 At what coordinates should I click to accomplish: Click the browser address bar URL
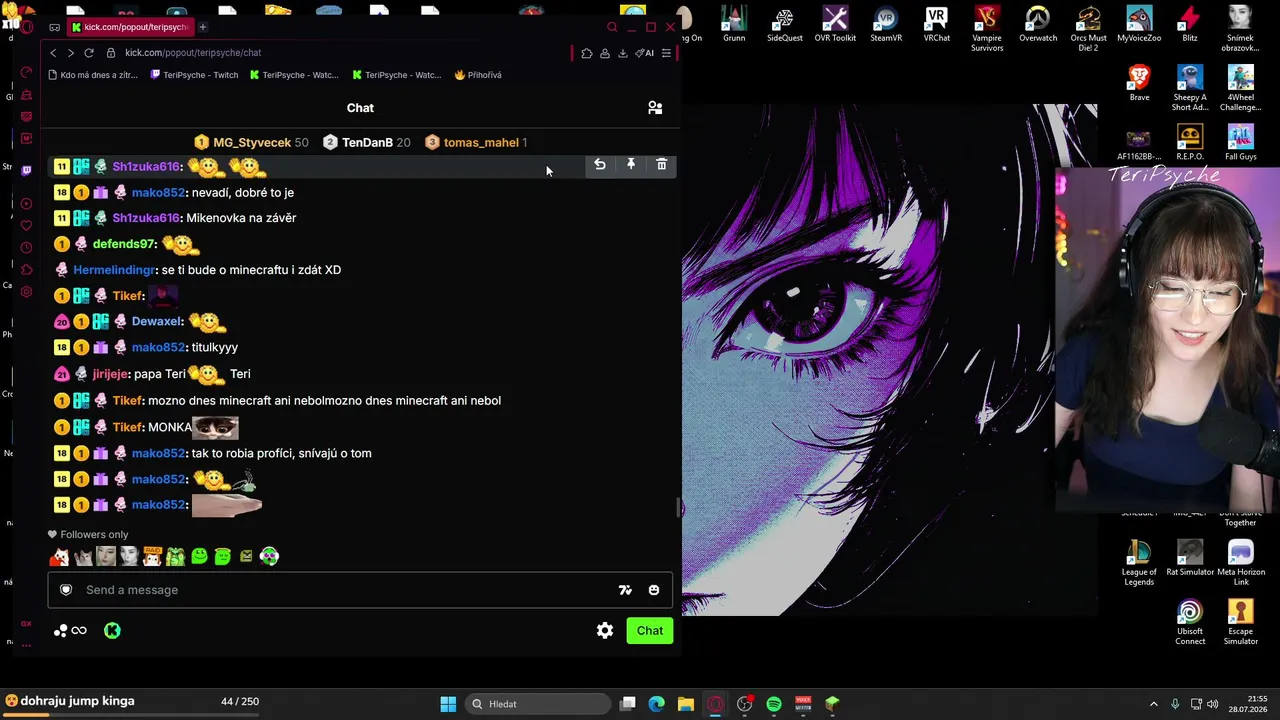click(x=193, y=53)
